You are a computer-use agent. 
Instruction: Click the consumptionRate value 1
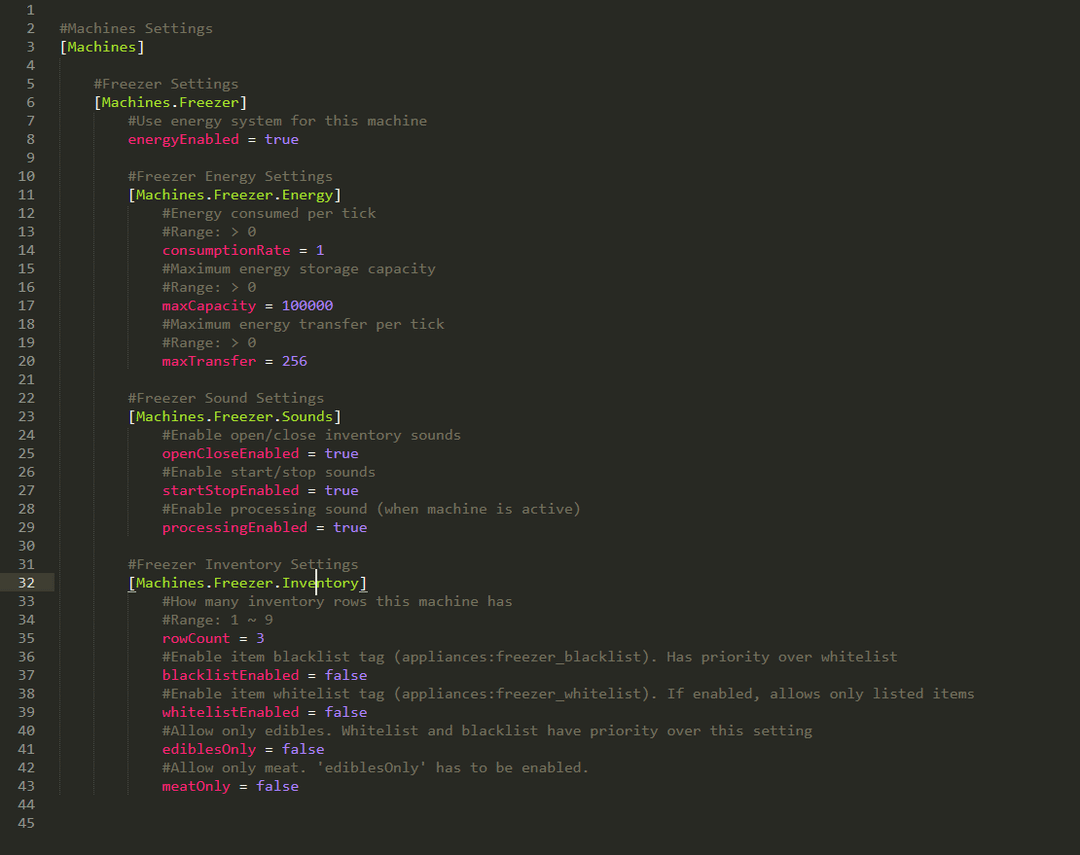320,250
